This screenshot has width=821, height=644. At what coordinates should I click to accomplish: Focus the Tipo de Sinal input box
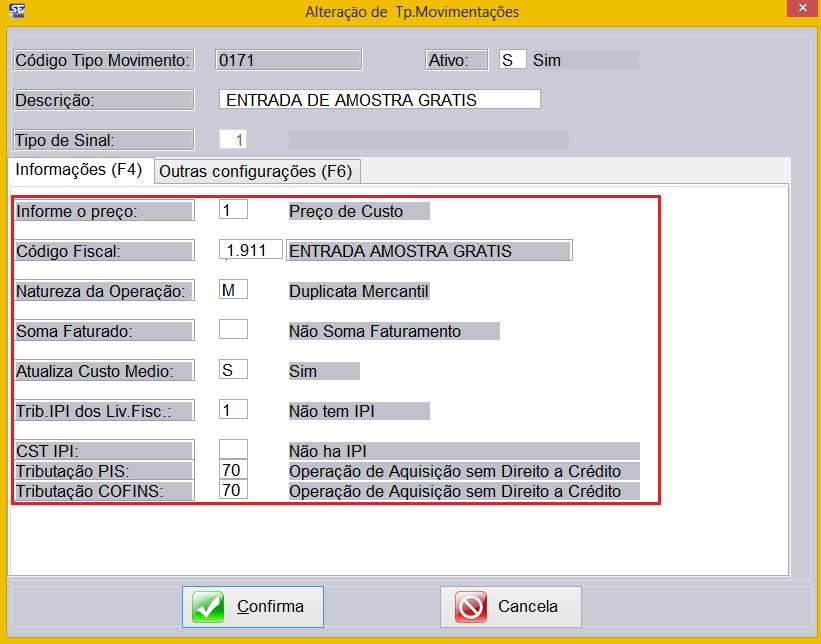click(x=233, y=140)
